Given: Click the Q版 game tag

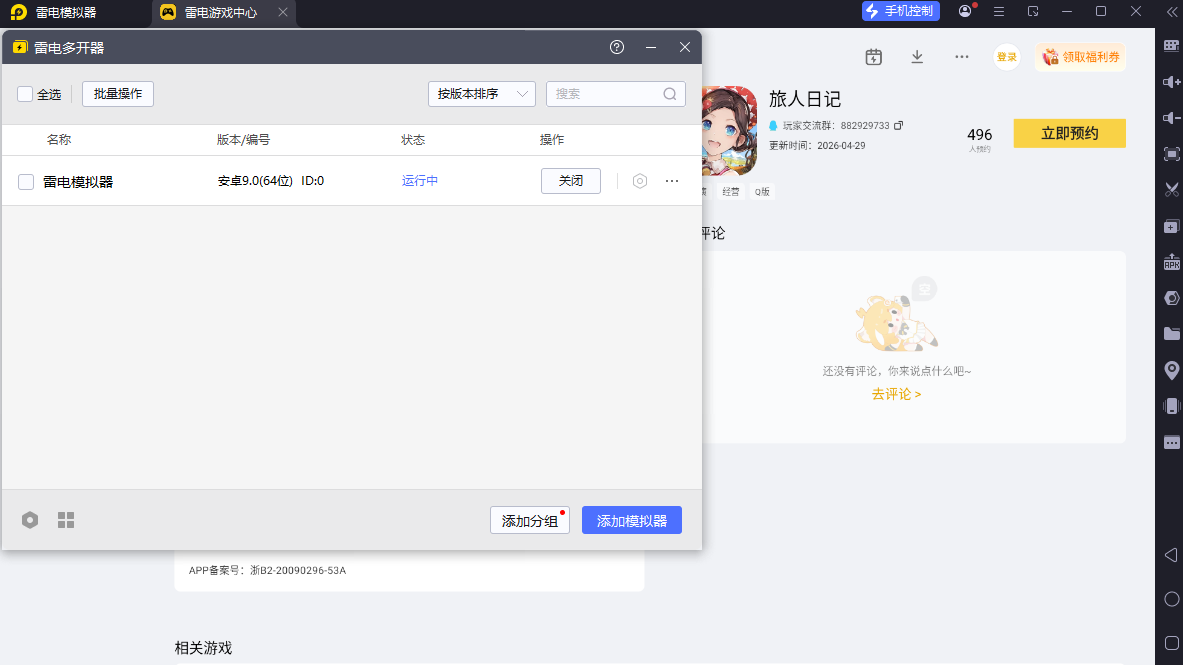Looking at the screenshot, I should click(x=762, y=192).
